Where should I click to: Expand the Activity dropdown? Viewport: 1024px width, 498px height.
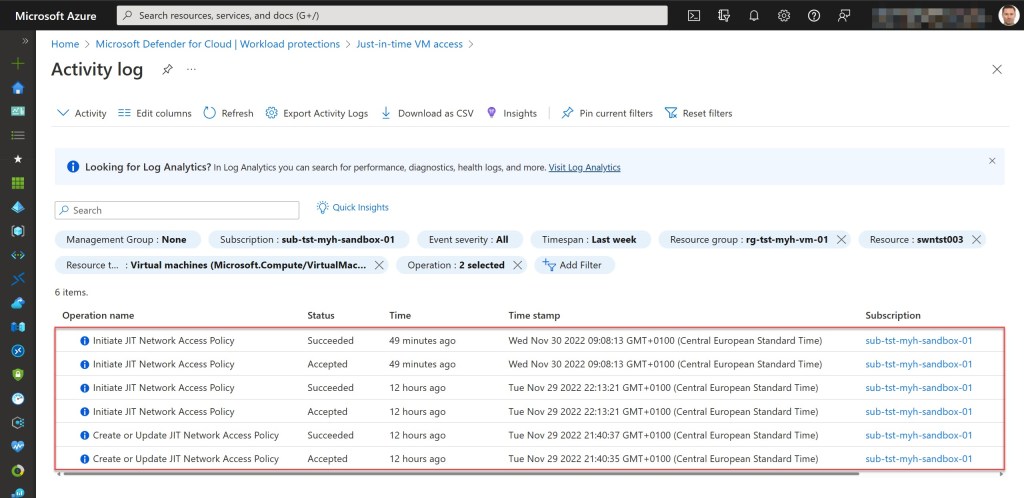82,113
